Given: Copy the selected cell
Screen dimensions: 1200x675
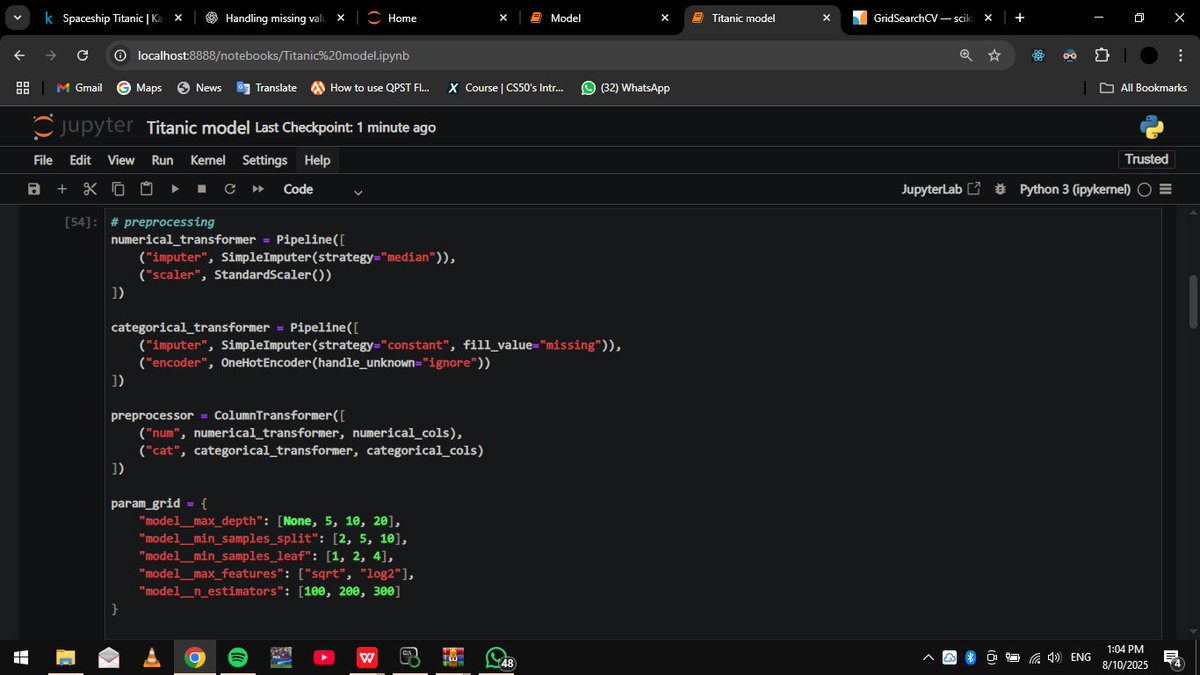Looking at the screenshot, I should pos(117,188).
